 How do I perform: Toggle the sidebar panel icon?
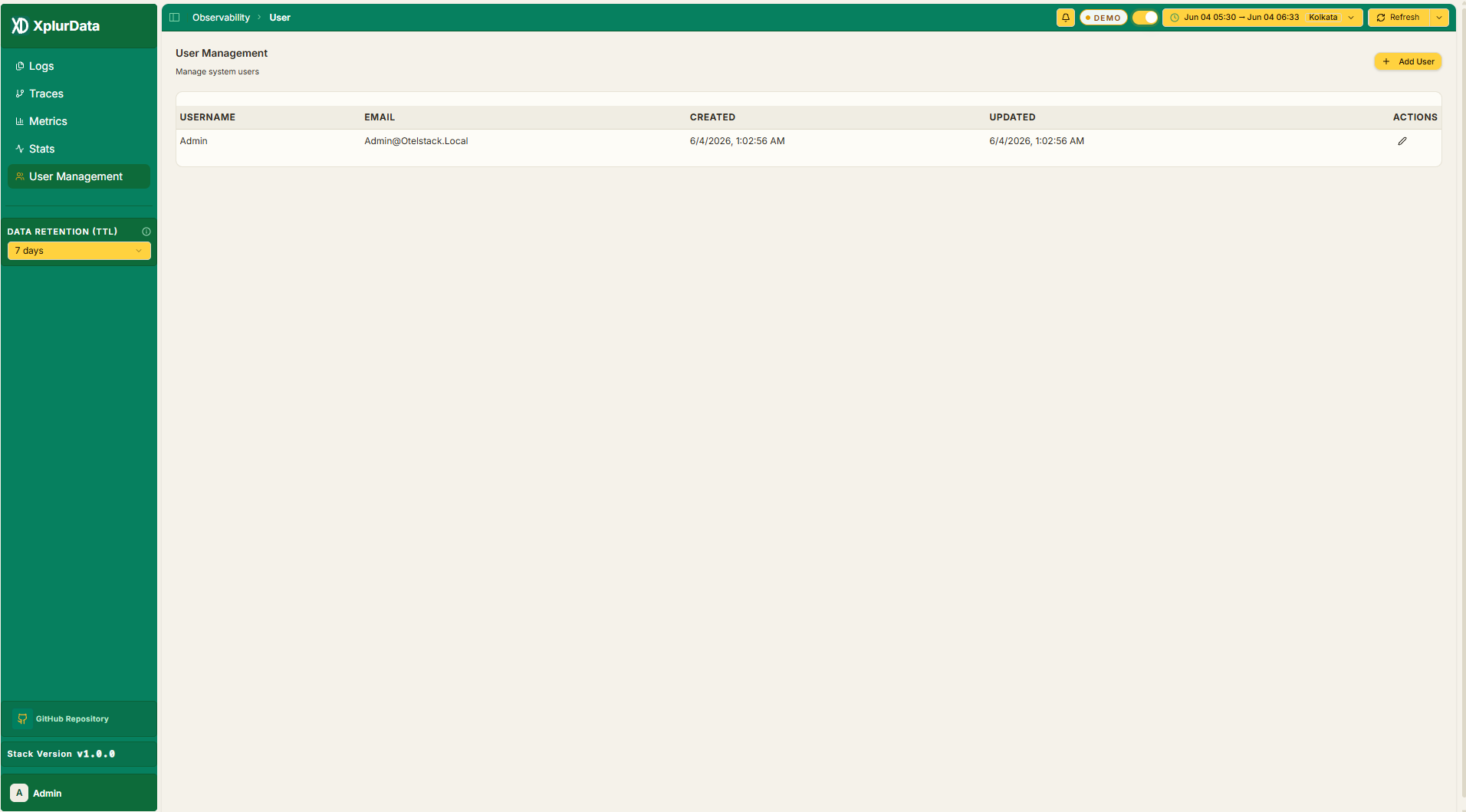[x=175, y=18]
